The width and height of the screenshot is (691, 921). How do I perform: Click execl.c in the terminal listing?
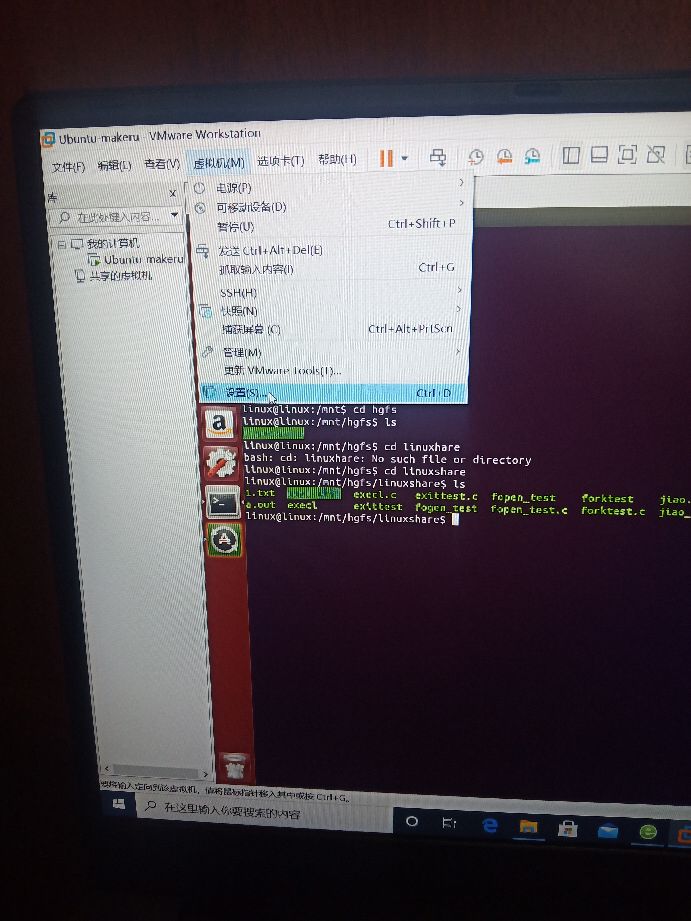(375, 495)
